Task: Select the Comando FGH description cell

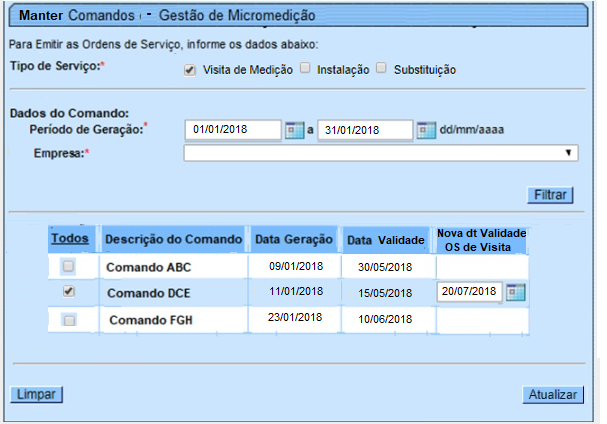Action: pos(173,320)
